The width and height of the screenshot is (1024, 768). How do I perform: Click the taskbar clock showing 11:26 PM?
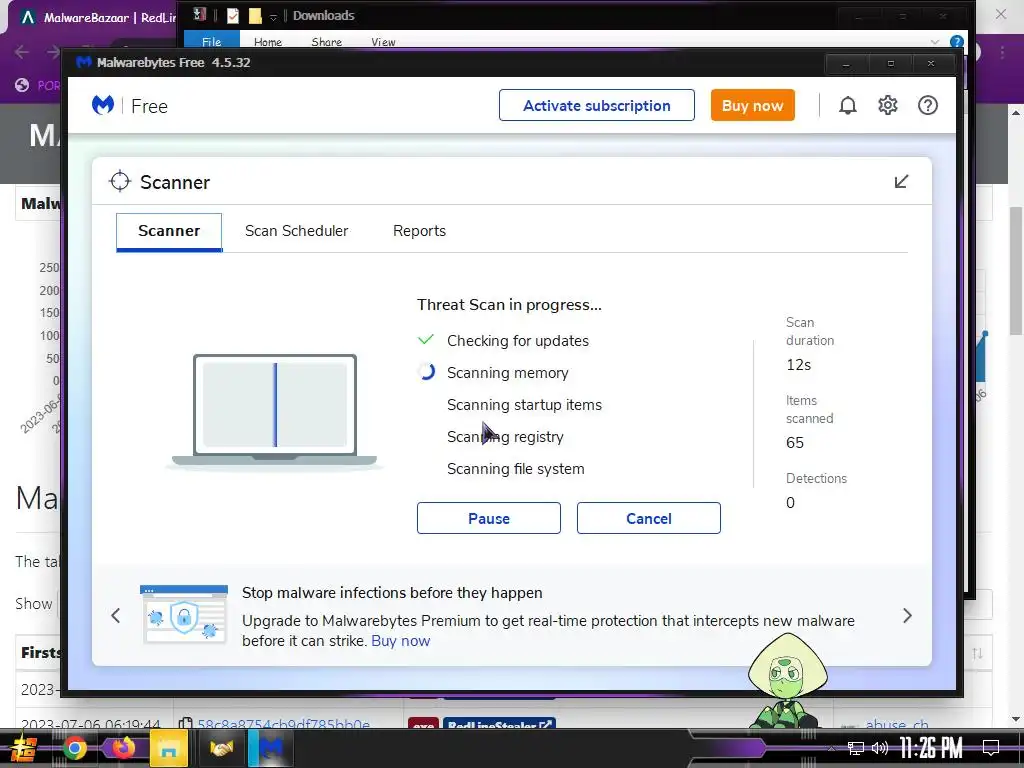click(x=931, y=748)
